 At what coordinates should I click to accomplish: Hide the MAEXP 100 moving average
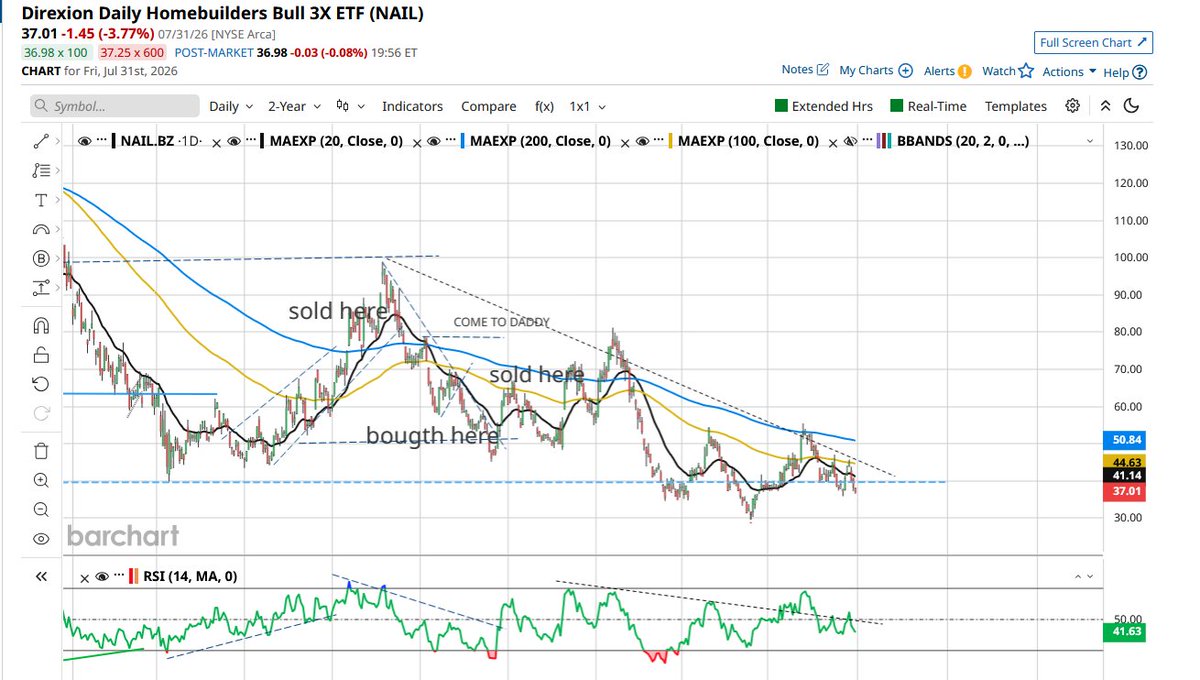tap(642, 142)
